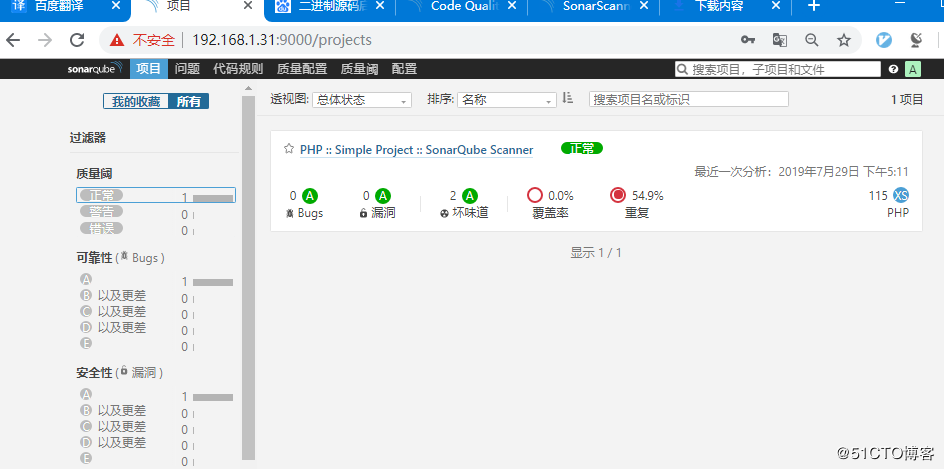Click the saved password key icon
Screen dimensions: 944x470
tap(748, 40)
